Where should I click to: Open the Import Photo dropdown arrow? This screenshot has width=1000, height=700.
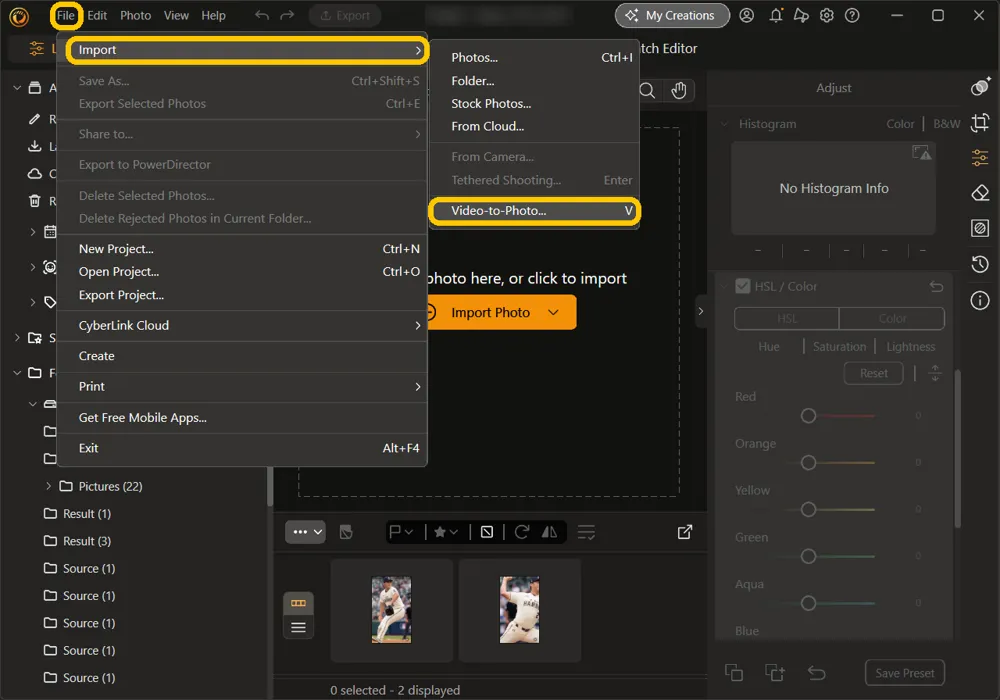(553, 312)
